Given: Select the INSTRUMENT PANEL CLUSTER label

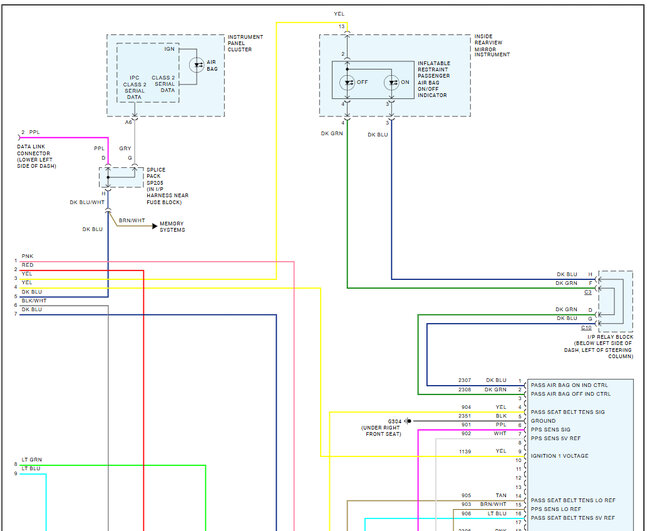Looking at the screenshot, I should [245, 43].
